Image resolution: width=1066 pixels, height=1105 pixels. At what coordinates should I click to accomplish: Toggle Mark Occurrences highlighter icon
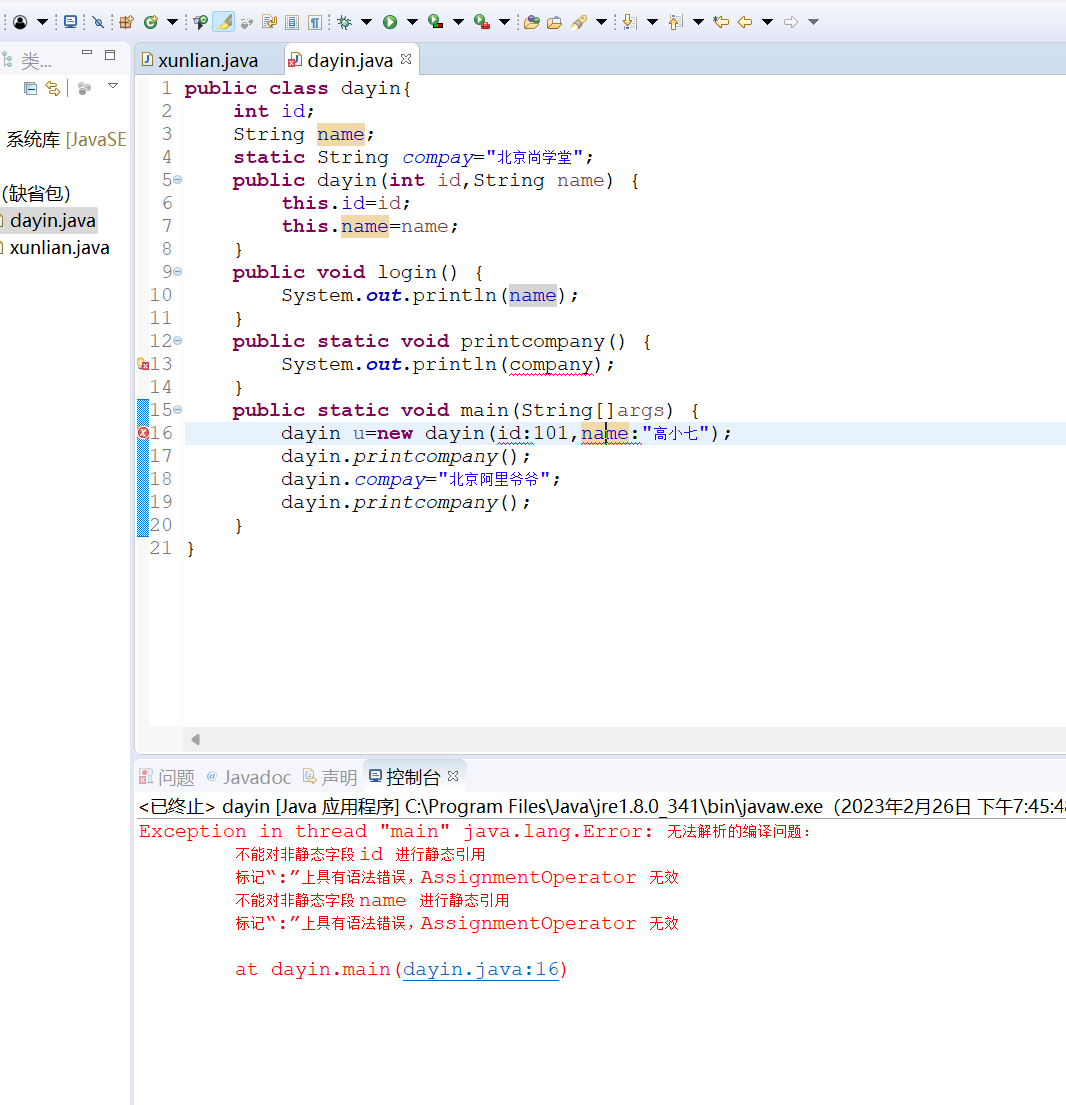tap(224, 22)
